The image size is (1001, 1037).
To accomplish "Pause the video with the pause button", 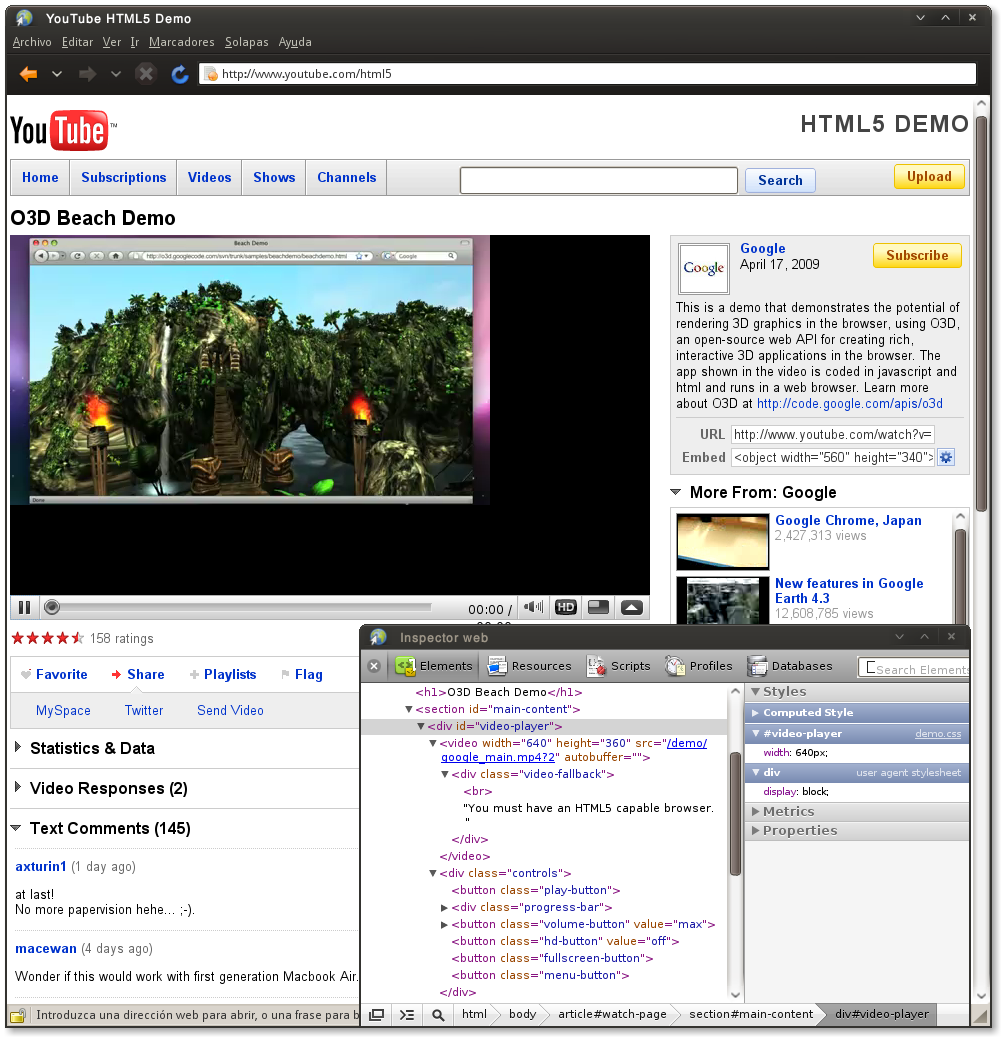I will point(24,607).
